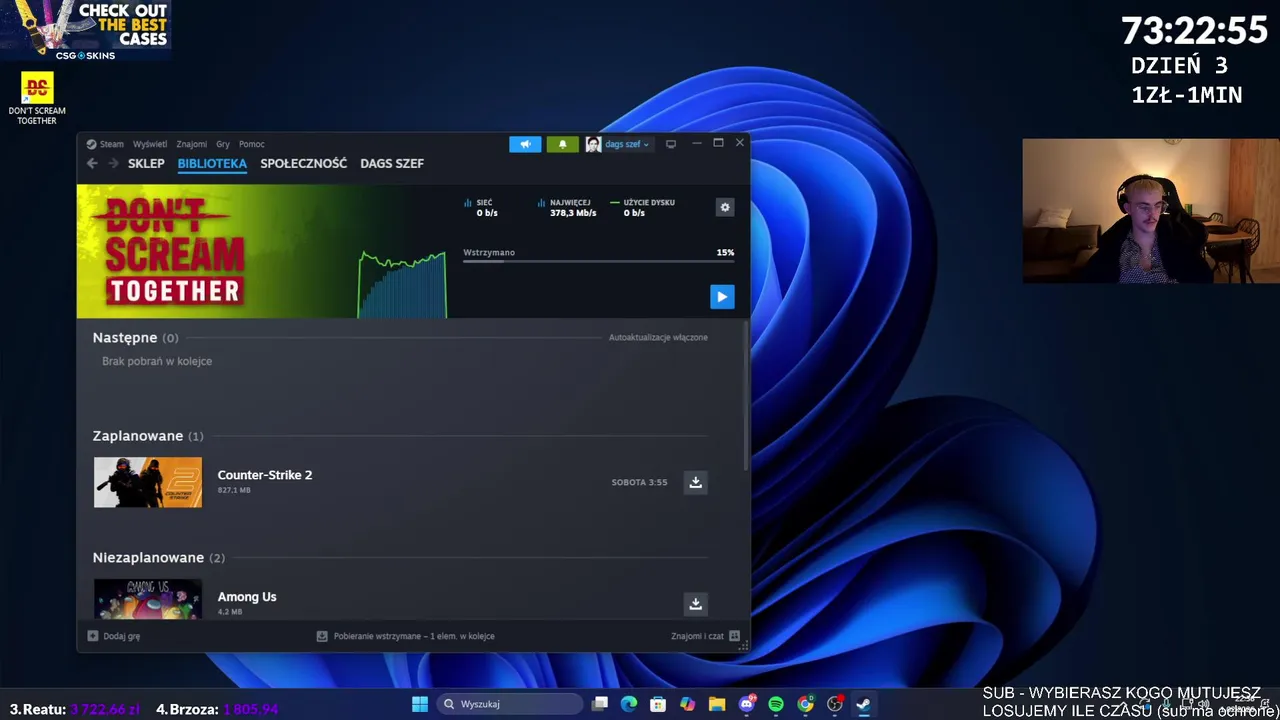This screenshot has width=1280, height=720.
Task: Open Discord from the taskbar
Action: [746, 704]
